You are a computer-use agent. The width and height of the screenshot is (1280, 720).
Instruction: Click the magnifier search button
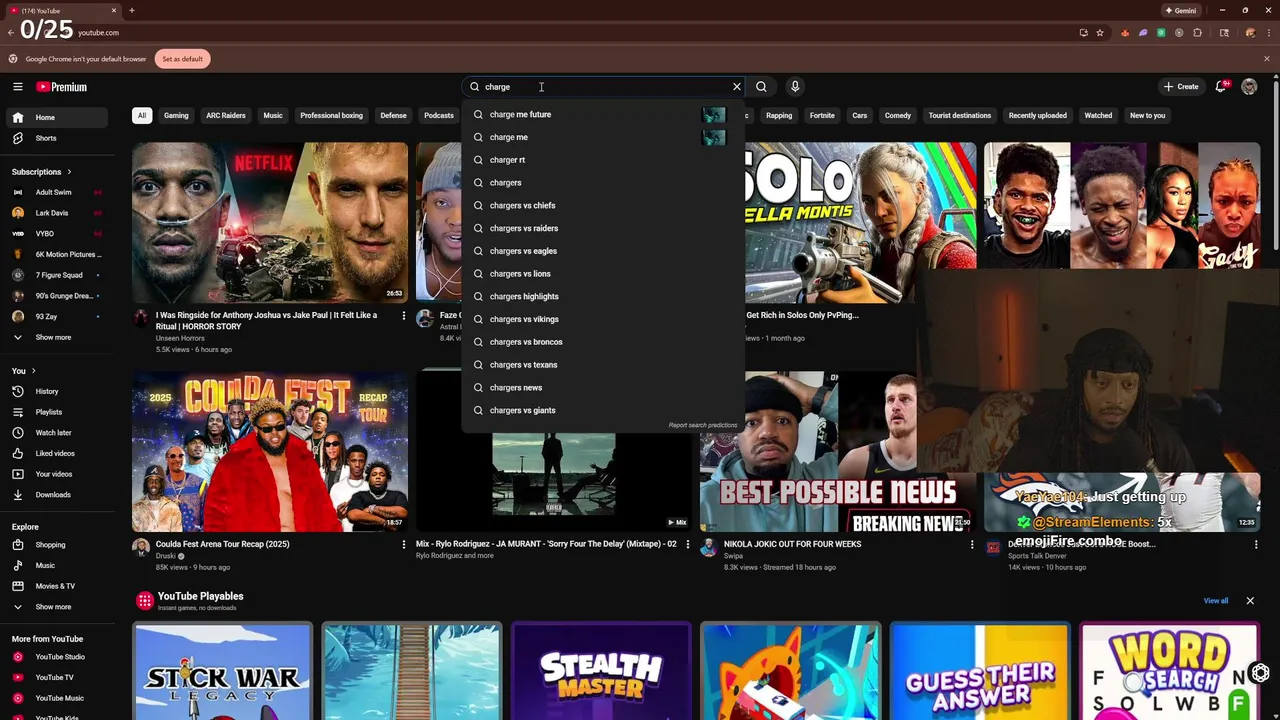(761, 87)
